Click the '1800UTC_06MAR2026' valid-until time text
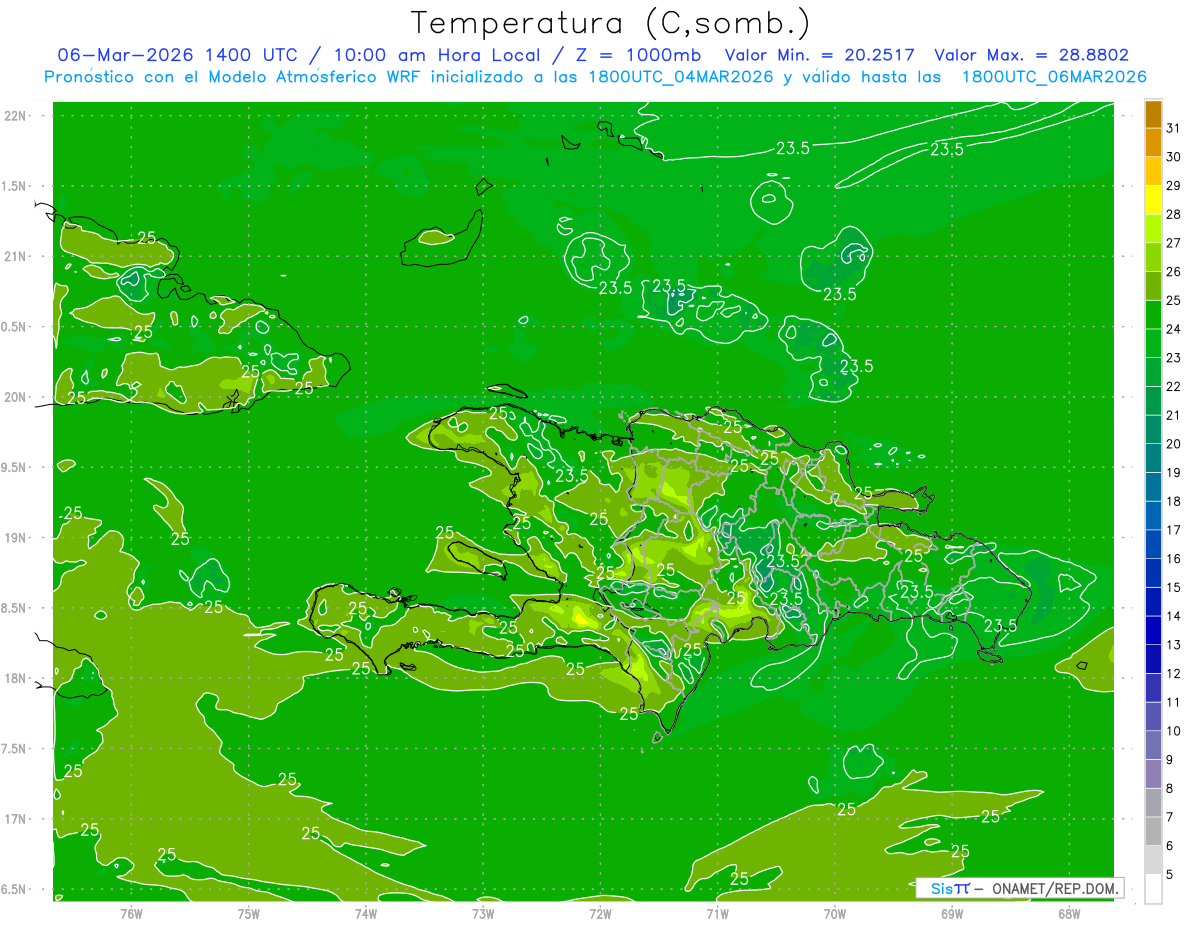1200x927 pixels. 1054,77
